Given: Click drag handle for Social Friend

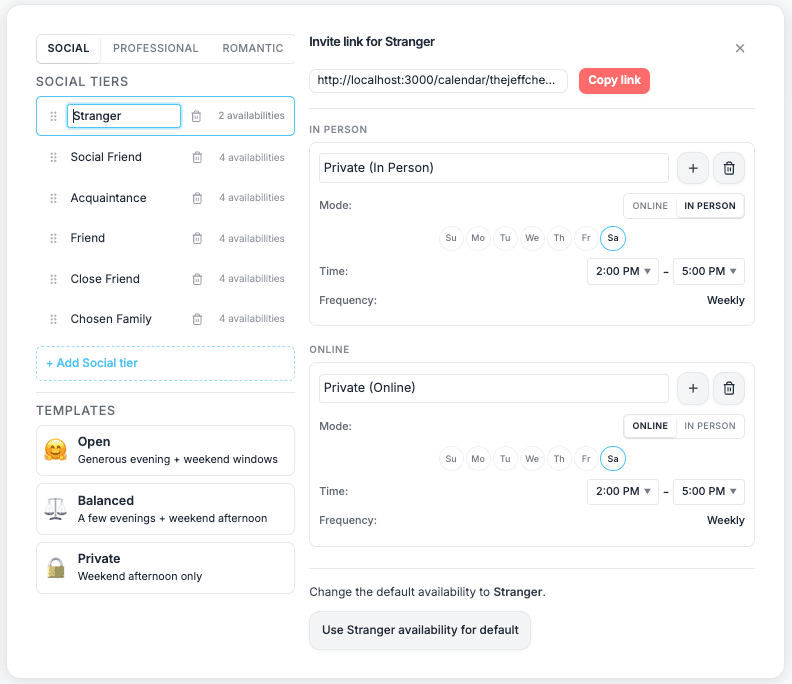Looking at the screenshot, I should (54, 158).
